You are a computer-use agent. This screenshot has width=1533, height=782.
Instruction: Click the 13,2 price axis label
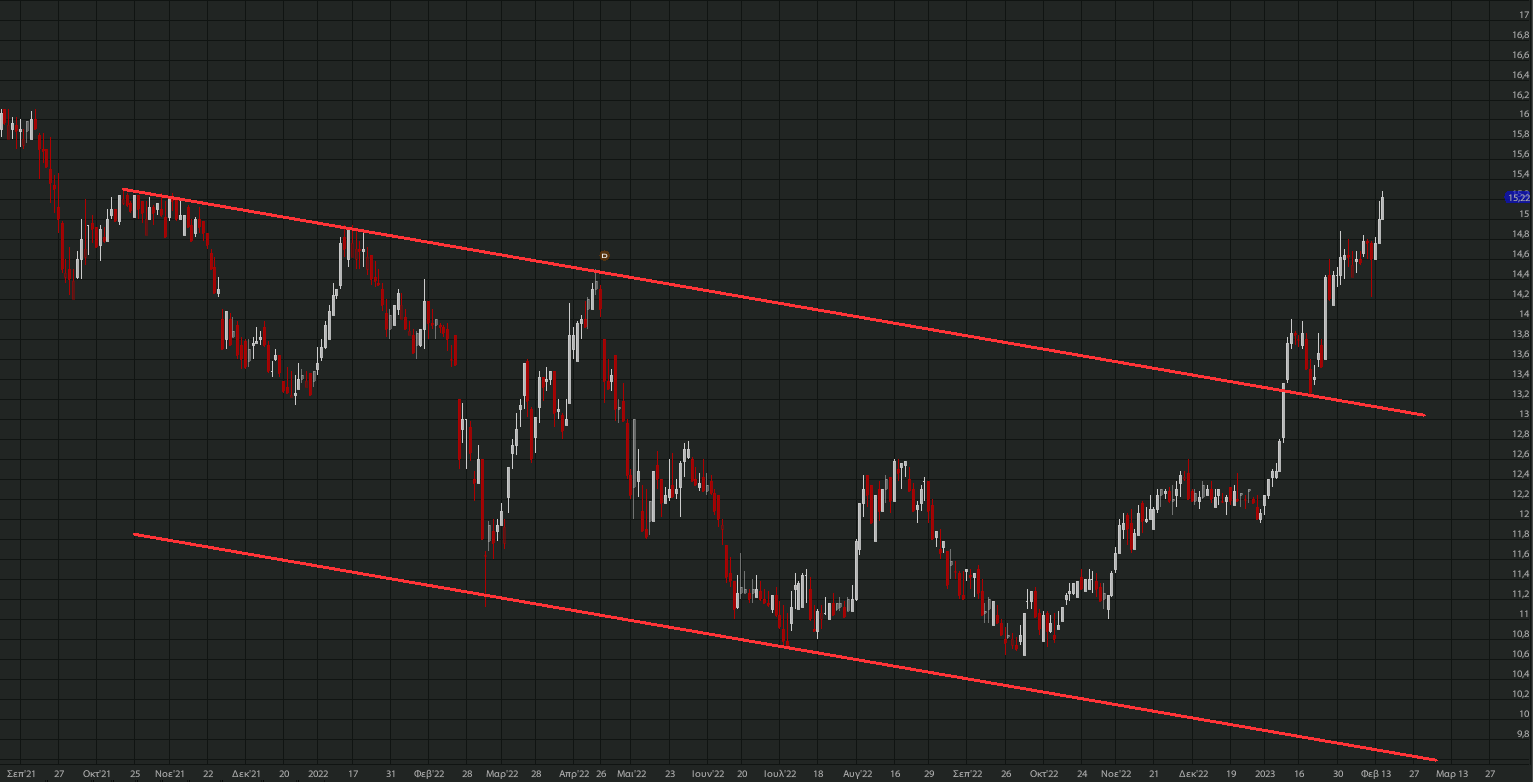pyautogui.click(x=1520, y=394)
